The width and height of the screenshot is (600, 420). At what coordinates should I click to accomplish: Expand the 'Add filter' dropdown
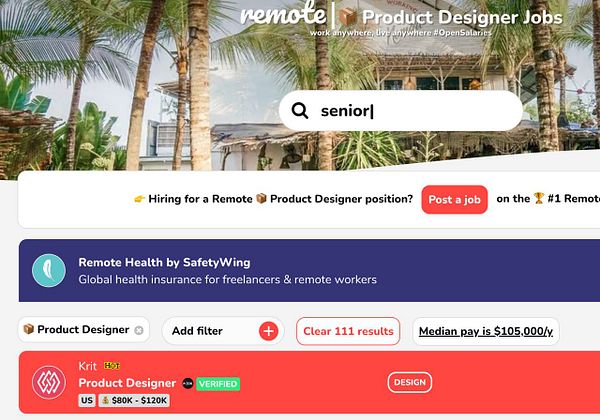[x=223, y=331]
